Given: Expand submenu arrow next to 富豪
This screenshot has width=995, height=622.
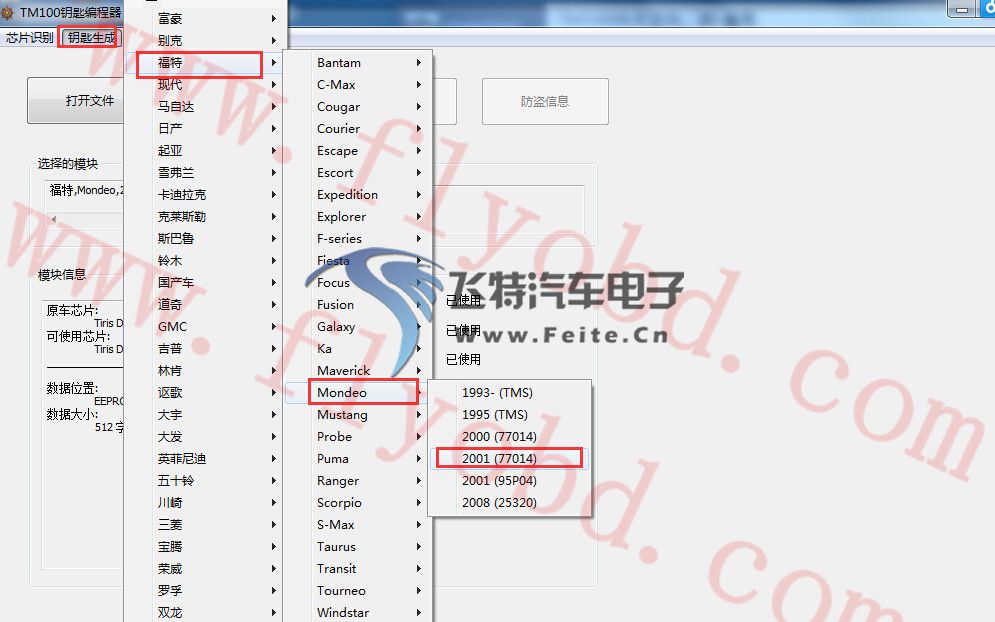Looking at the screenshot, I should 273,18.
